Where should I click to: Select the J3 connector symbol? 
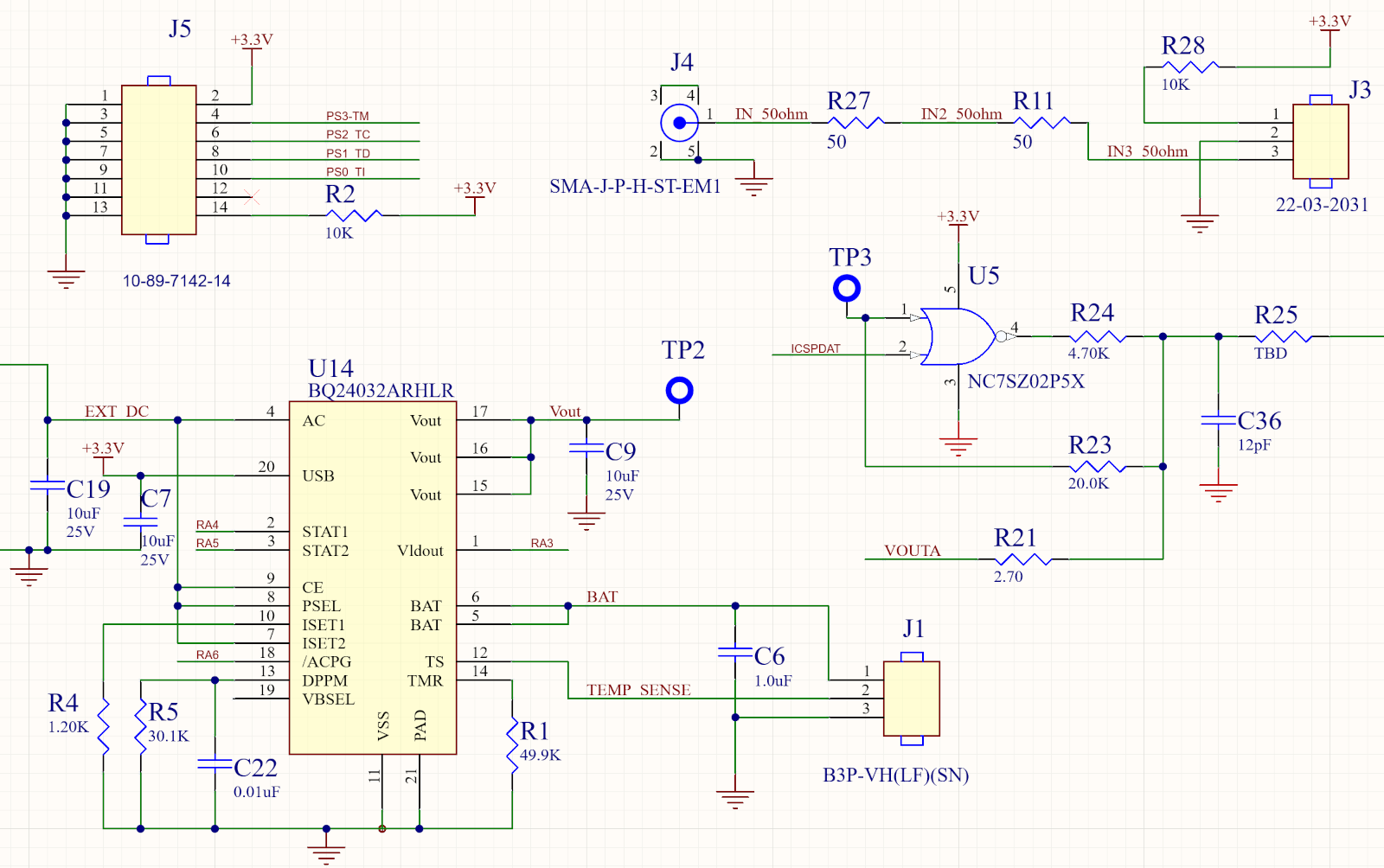[1320, 142]
